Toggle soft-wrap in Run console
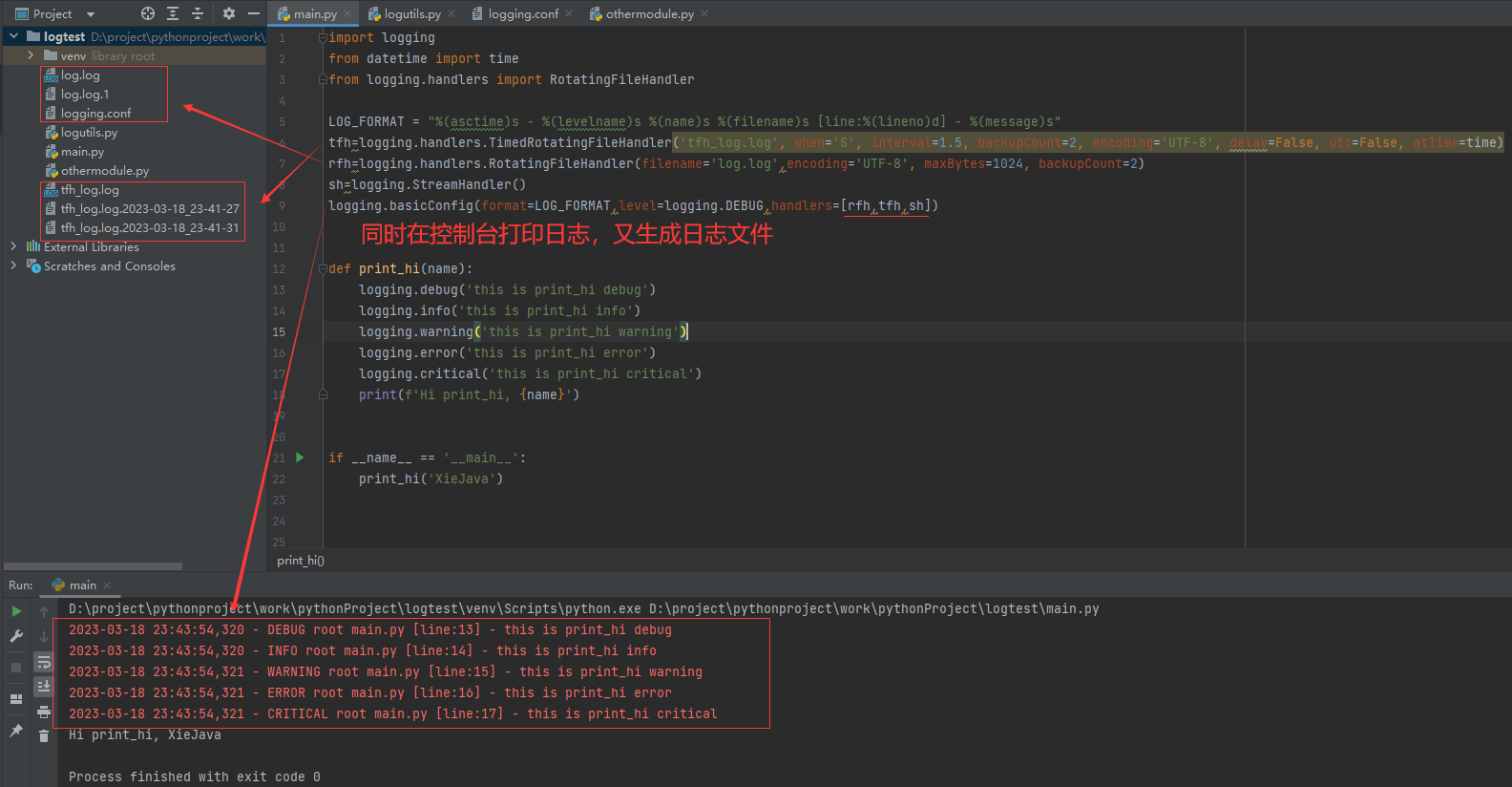Viewport: 1512px width, 787px height. [44, 662]
